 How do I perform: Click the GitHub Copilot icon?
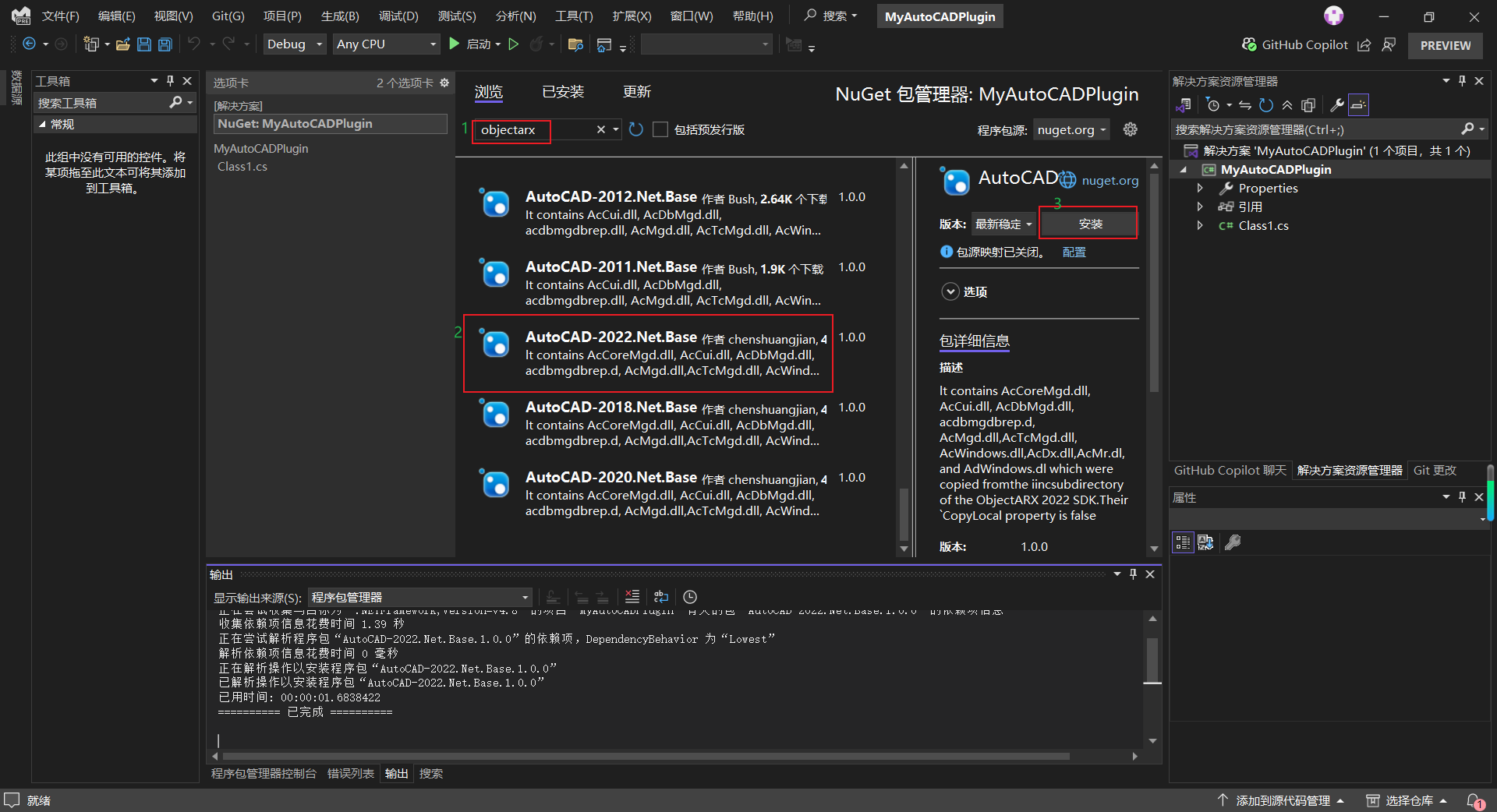pos(1249,45)
